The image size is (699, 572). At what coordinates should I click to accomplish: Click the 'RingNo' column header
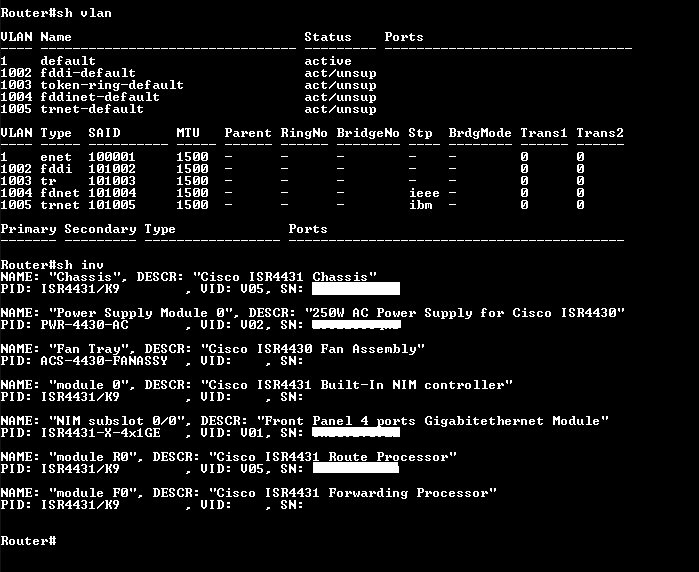coord(304,133)
